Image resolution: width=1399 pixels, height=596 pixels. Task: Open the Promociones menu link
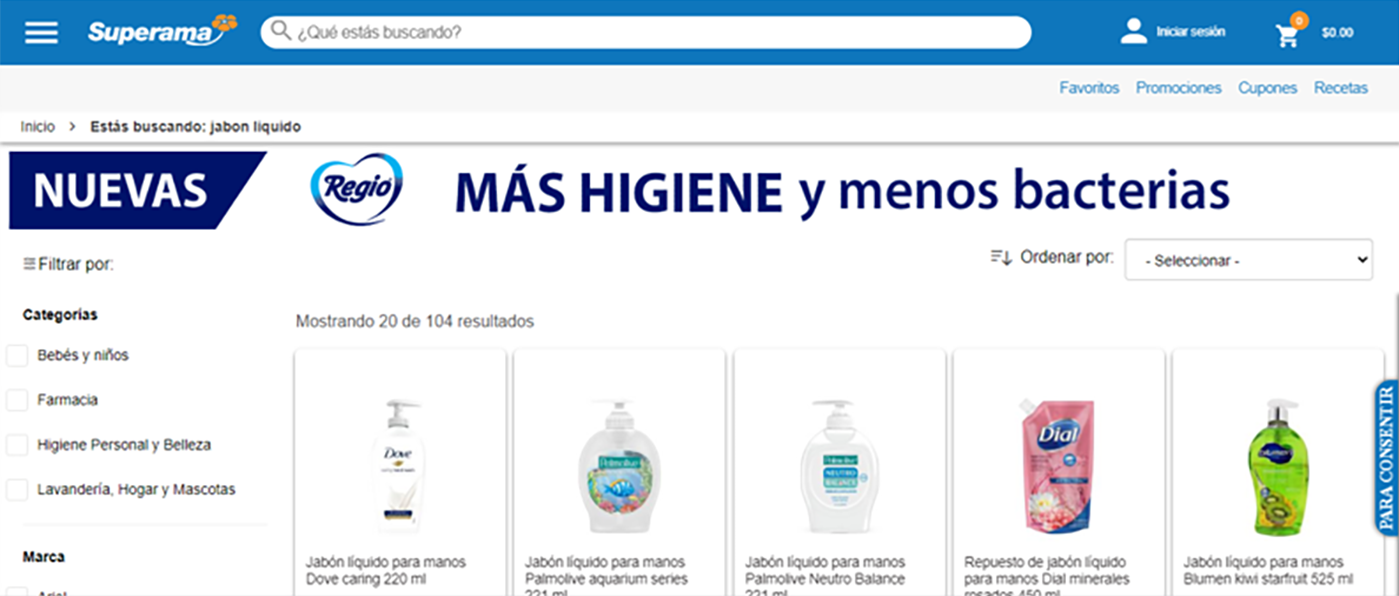[x=1178, y=88]
